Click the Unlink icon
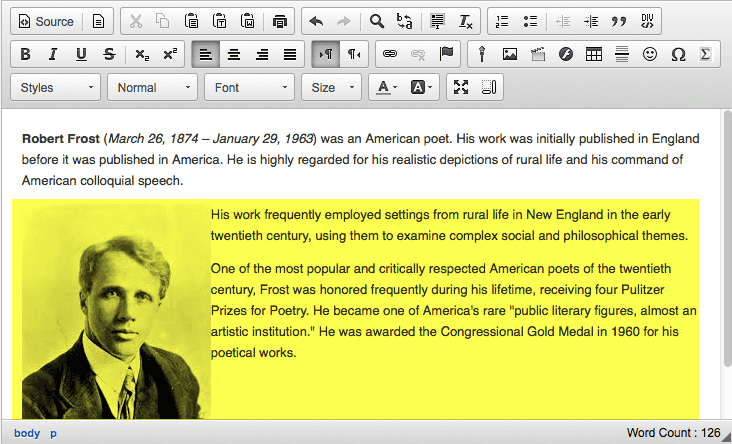This screenshot has width=732, height=444. [x=418, y=54]
